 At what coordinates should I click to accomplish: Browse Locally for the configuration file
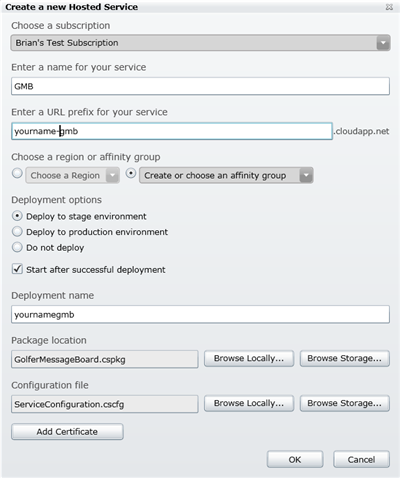coord(249,403)
